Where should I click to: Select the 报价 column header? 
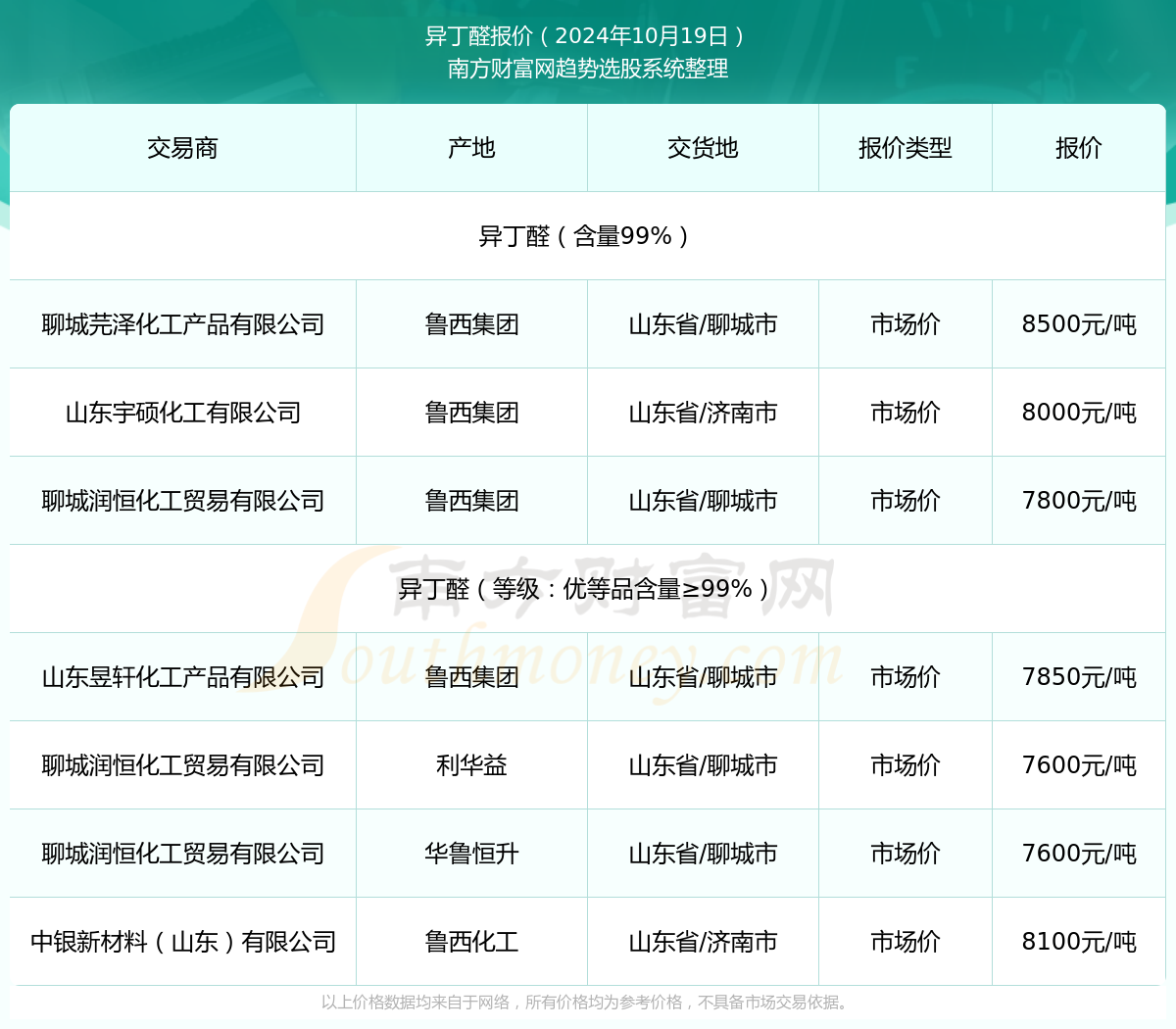point(1078,148)
